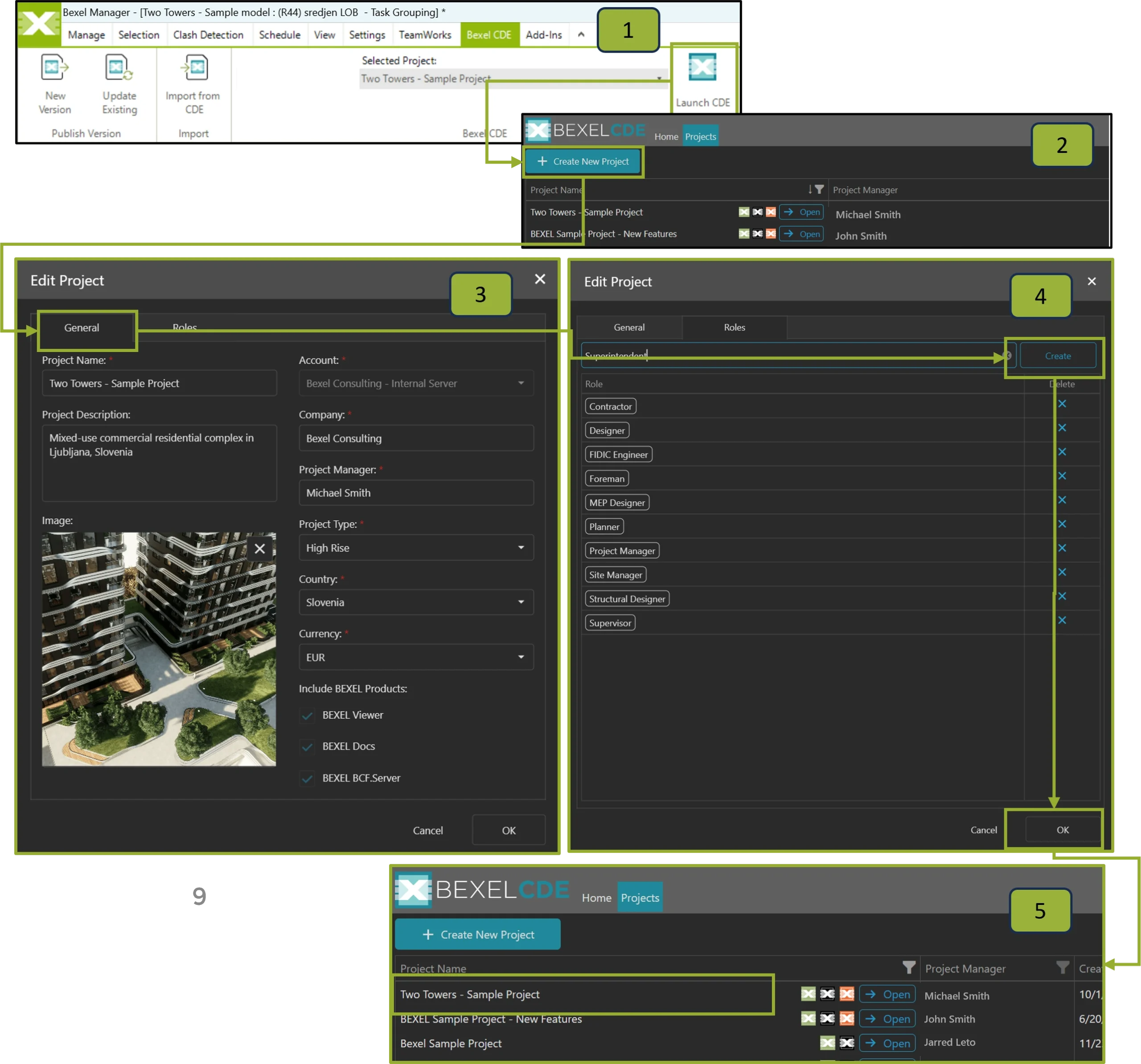Select the Roles tab in left Edit Project dialog
Viewport: 1141px width, 1064px height.
184,327
